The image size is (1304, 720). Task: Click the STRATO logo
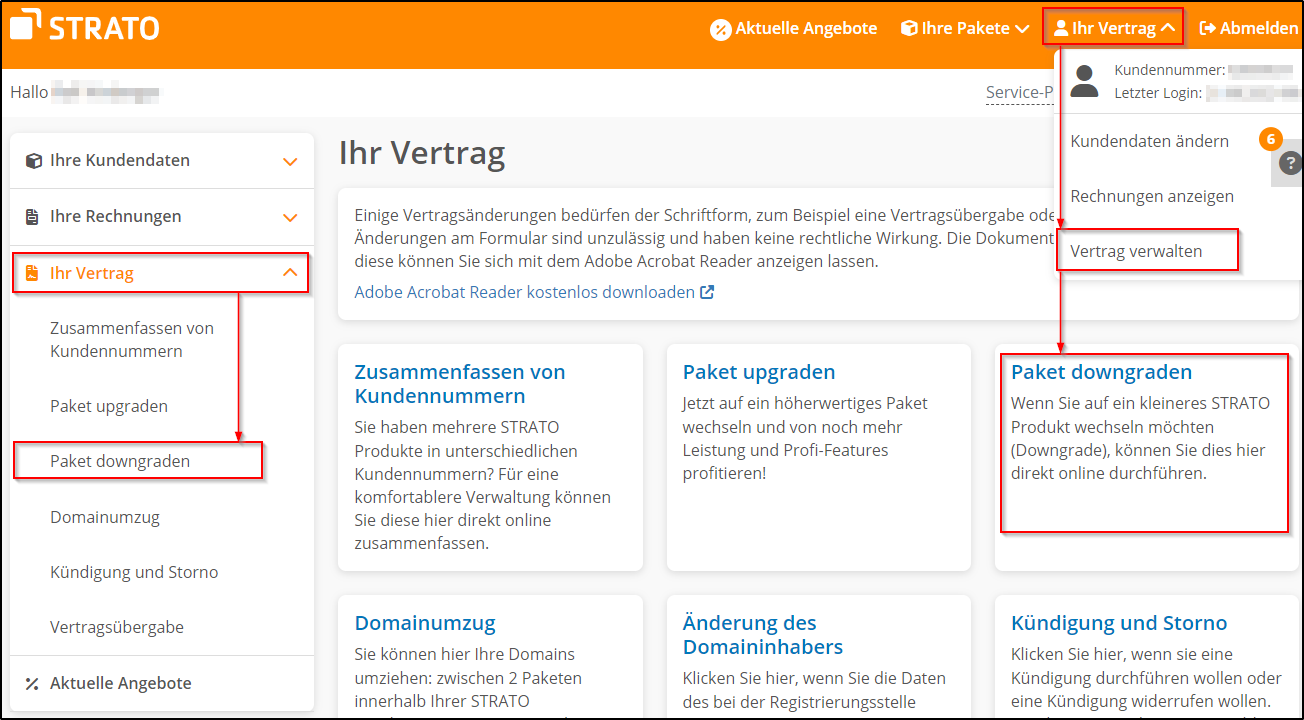tap(84, 26)
